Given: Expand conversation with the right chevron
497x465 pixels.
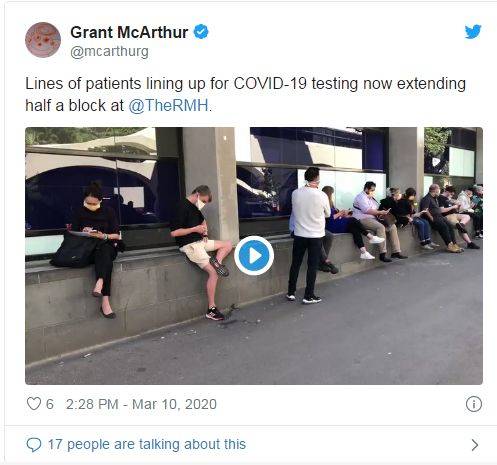Looking at the screenshot, I should click(x=475, y=445).
